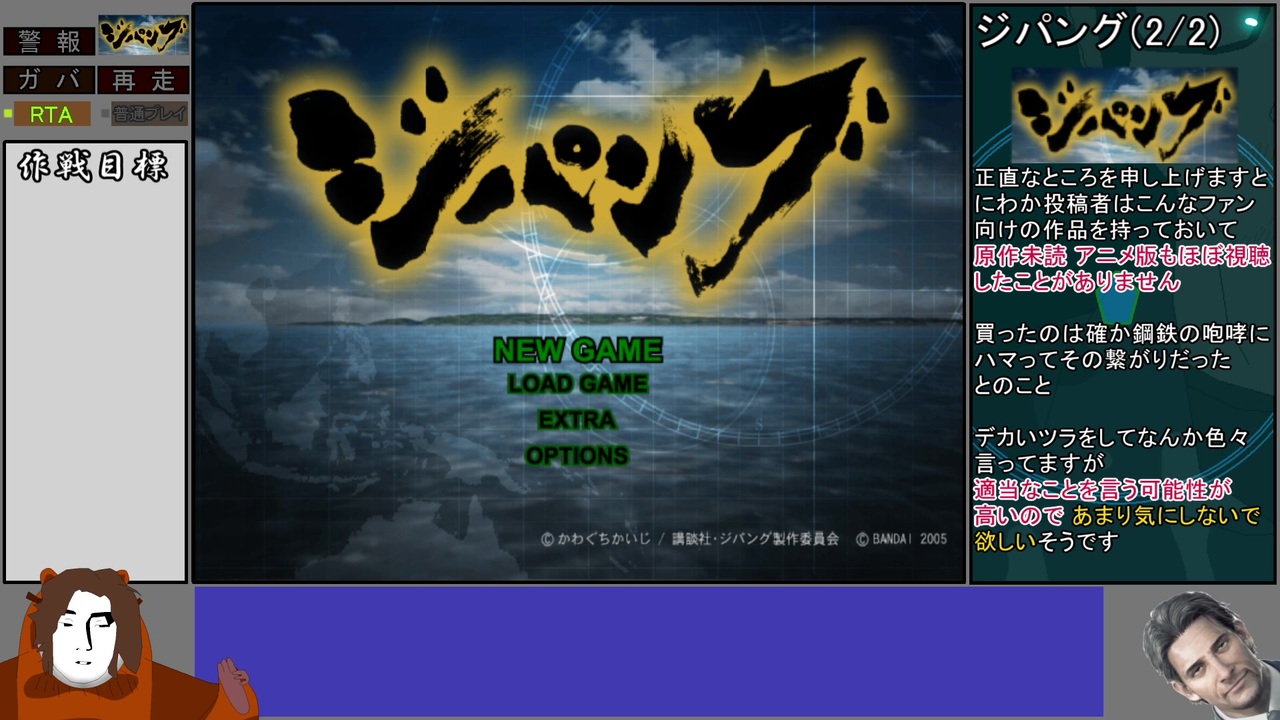This screenshot has width=1280, height=720.
Task: Click the RTA mode label
Action: coord(51,115)
